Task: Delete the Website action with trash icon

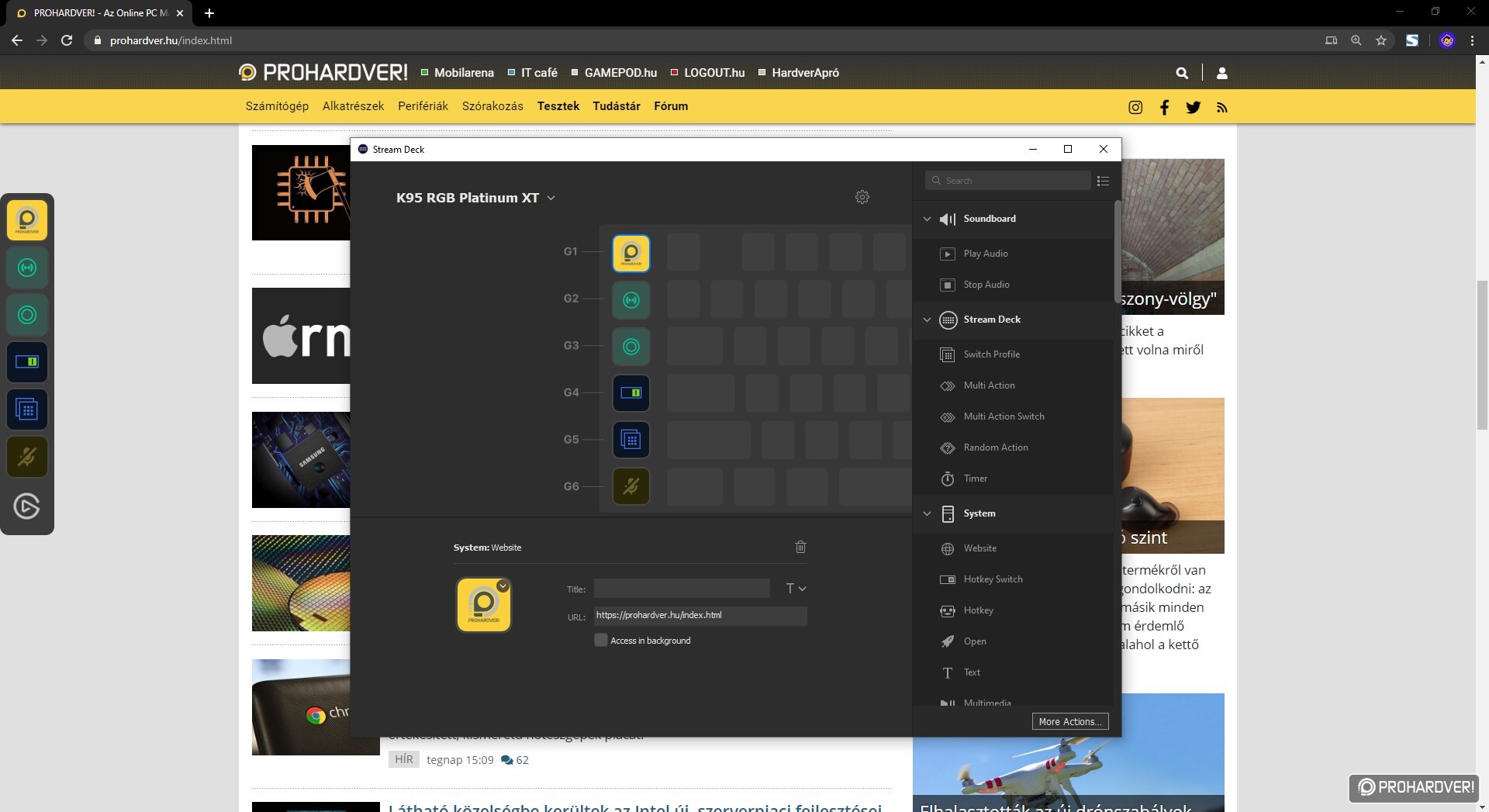Action: click(800, 547)
